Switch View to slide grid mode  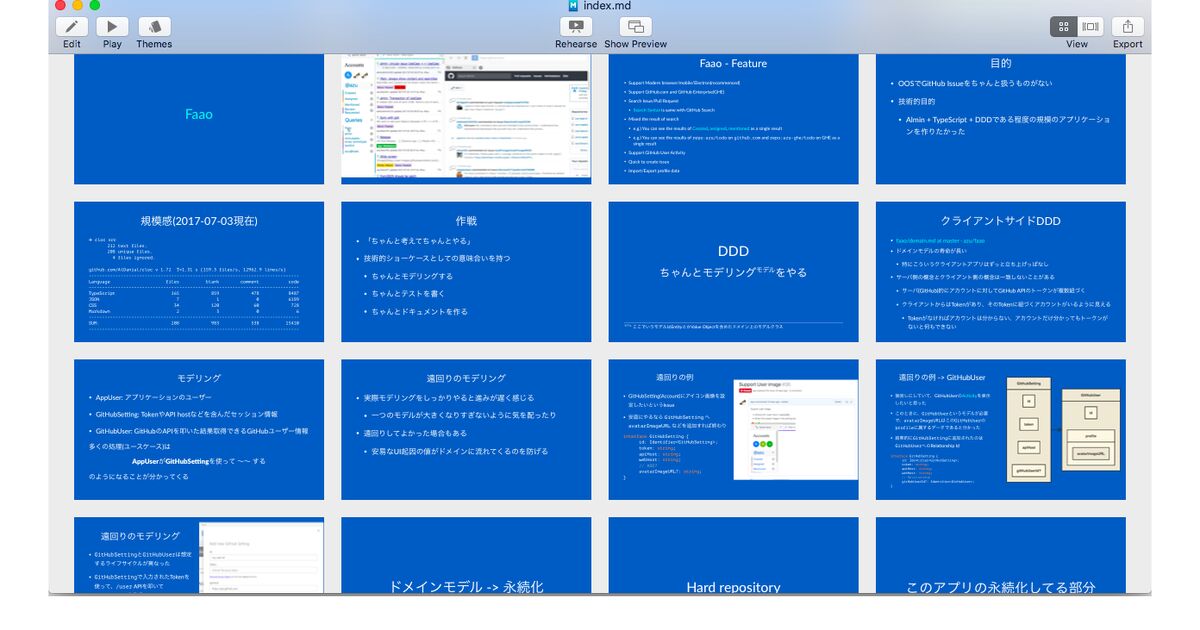[x=1064, y=27]
